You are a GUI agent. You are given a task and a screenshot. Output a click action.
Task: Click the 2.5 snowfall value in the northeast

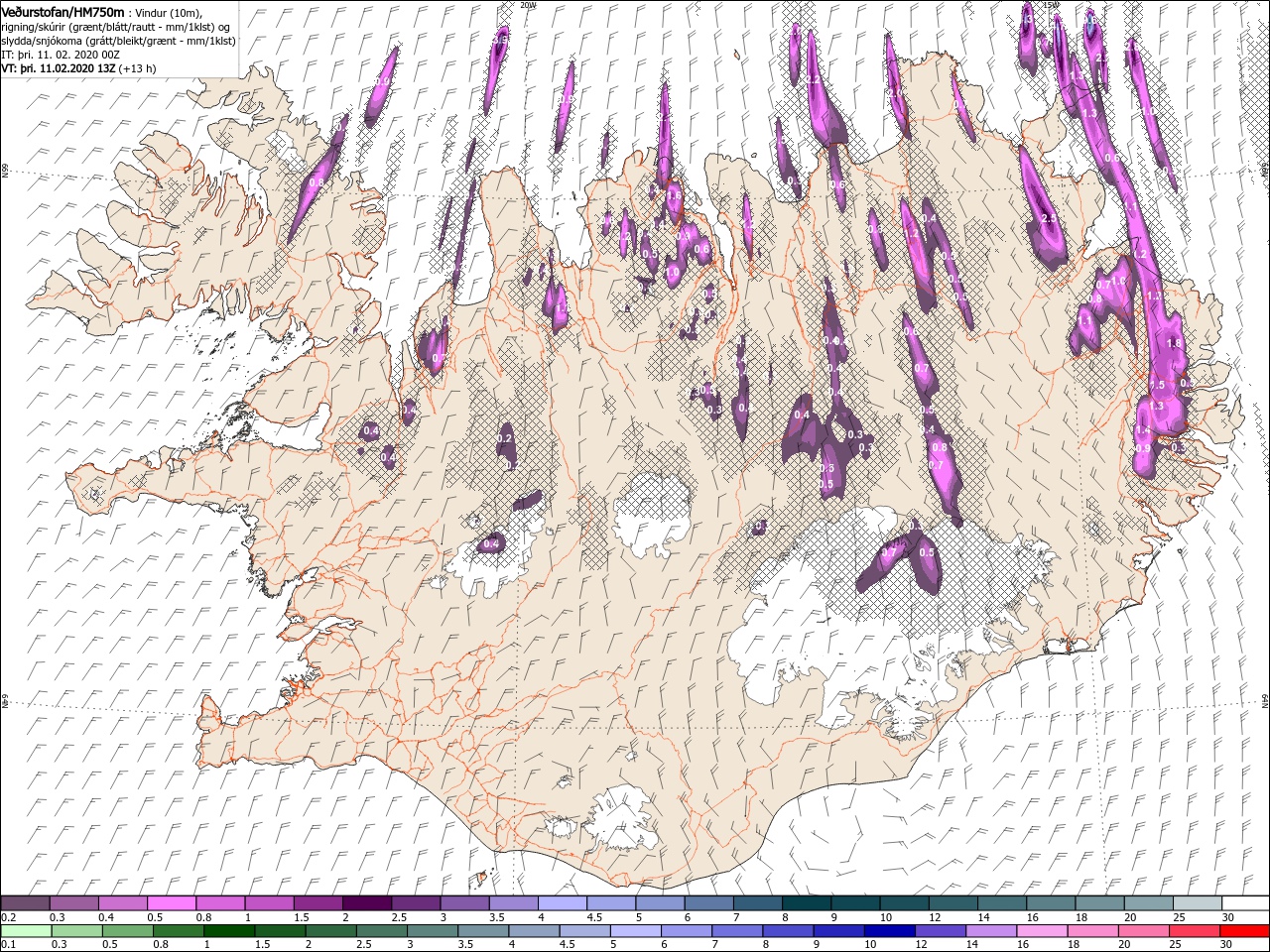(x=1048, y=218)
